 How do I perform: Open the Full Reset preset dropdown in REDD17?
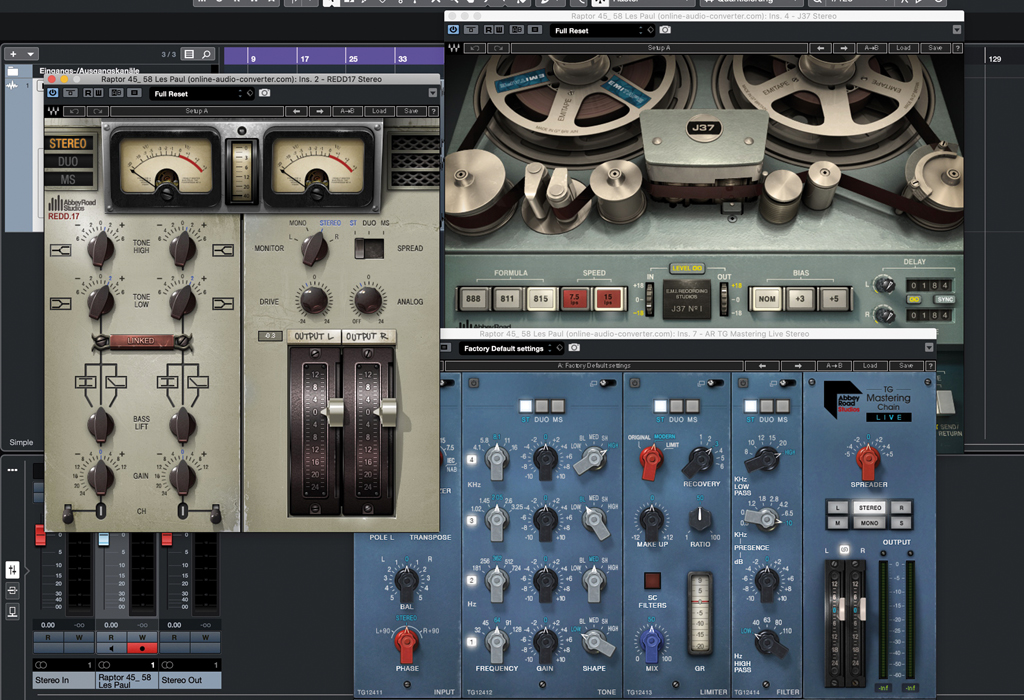tap(196, 93)
